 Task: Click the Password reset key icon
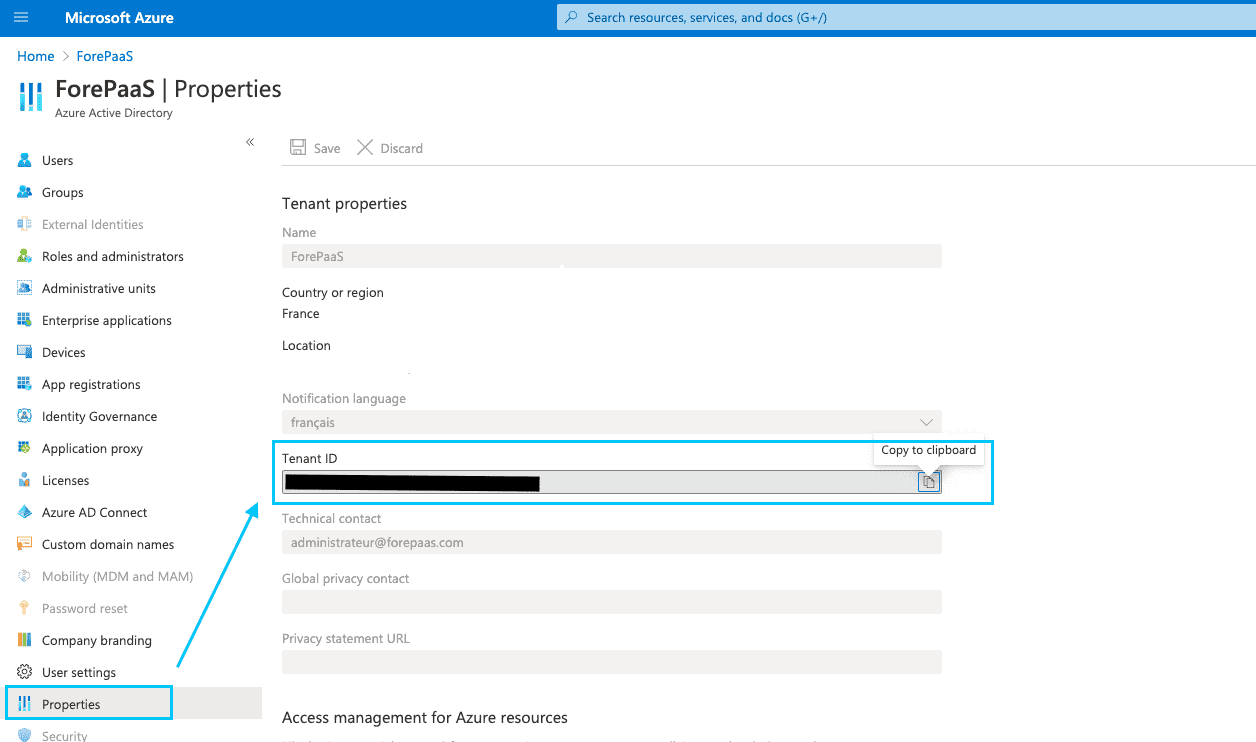[x=25, y=608]
